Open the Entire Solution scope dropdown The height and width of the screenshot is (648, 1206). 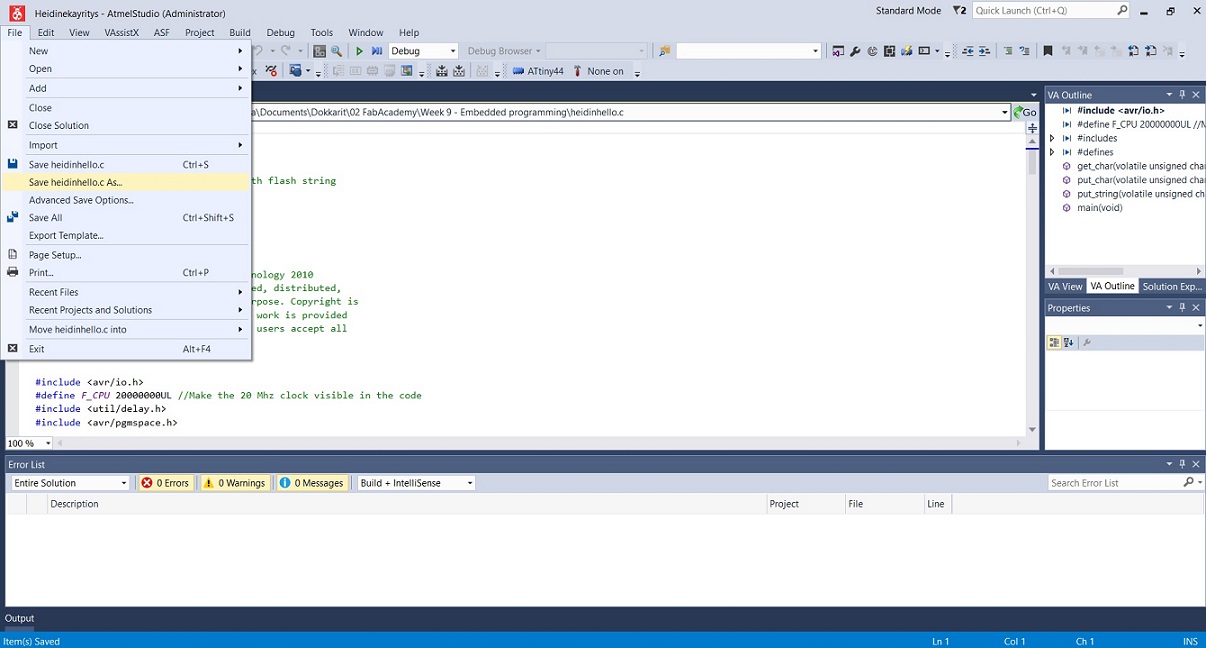point(122,482)
